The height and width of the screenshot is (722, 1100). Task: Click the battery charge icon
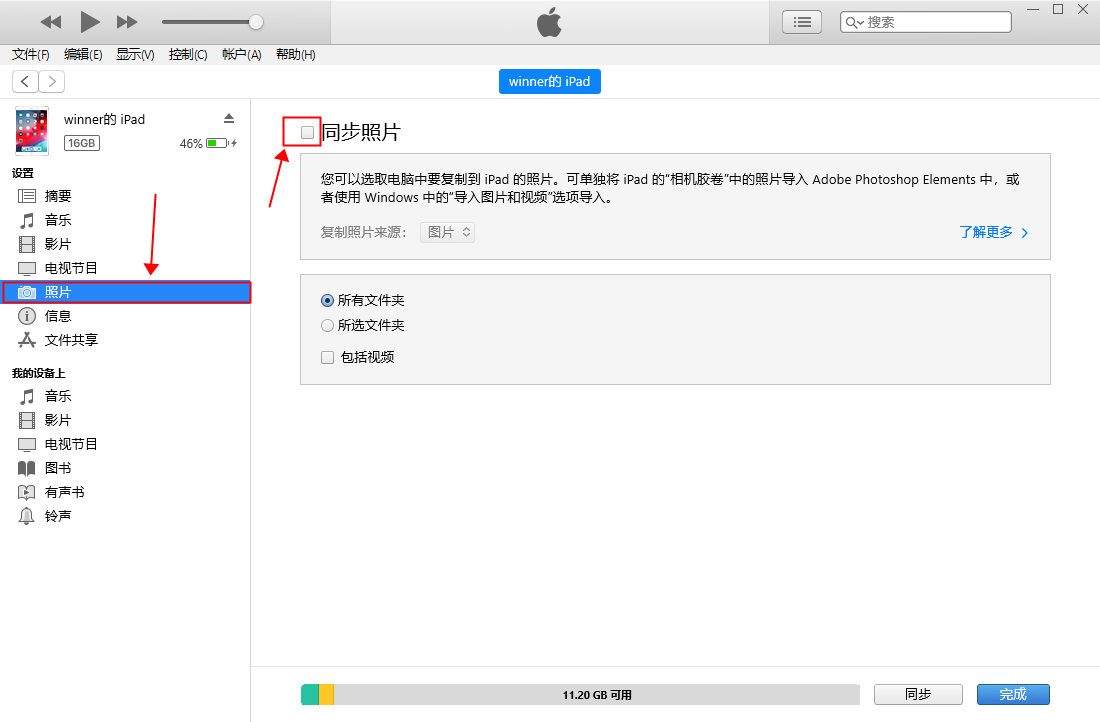coord(221,143)
